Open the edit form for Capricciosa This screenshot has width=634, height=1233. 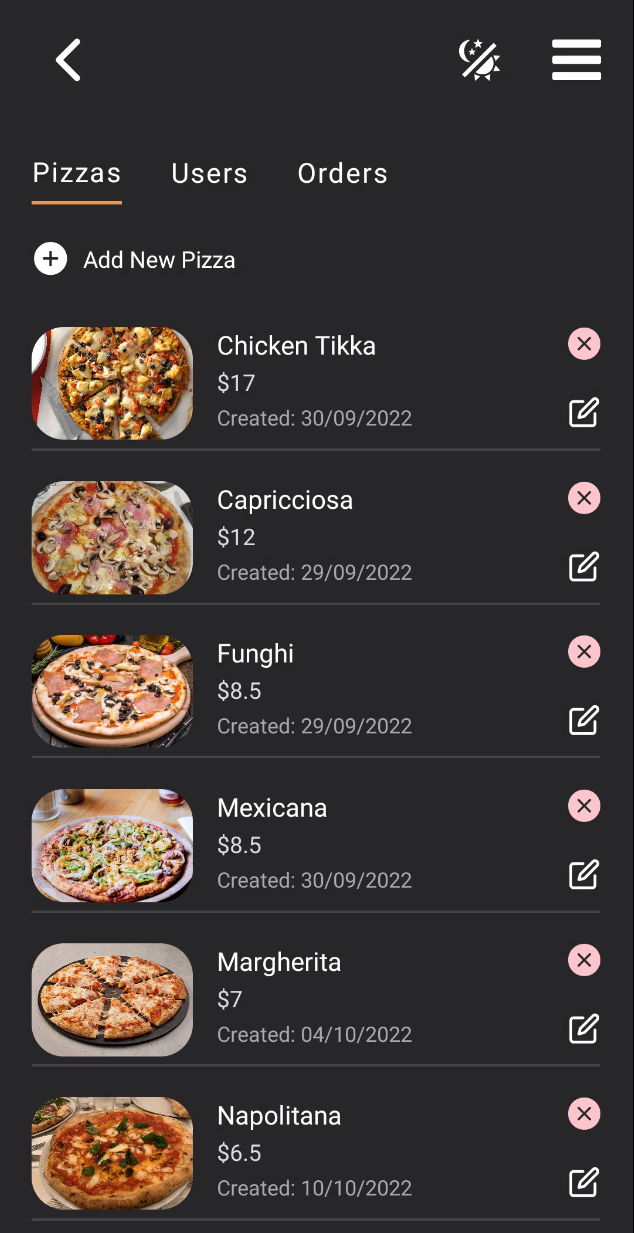[584, 566]
